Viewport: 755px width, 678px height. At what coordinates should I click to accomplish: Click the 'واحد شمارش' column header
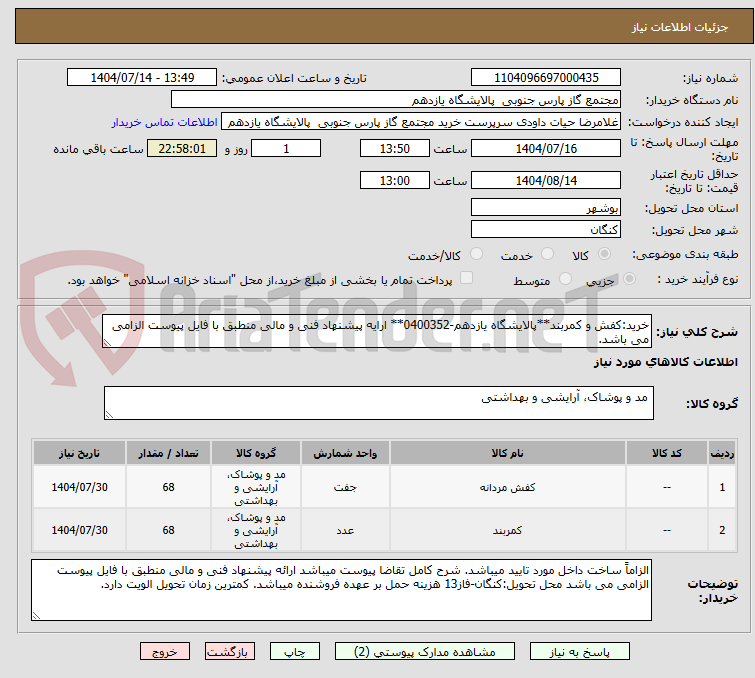(345, 453)
